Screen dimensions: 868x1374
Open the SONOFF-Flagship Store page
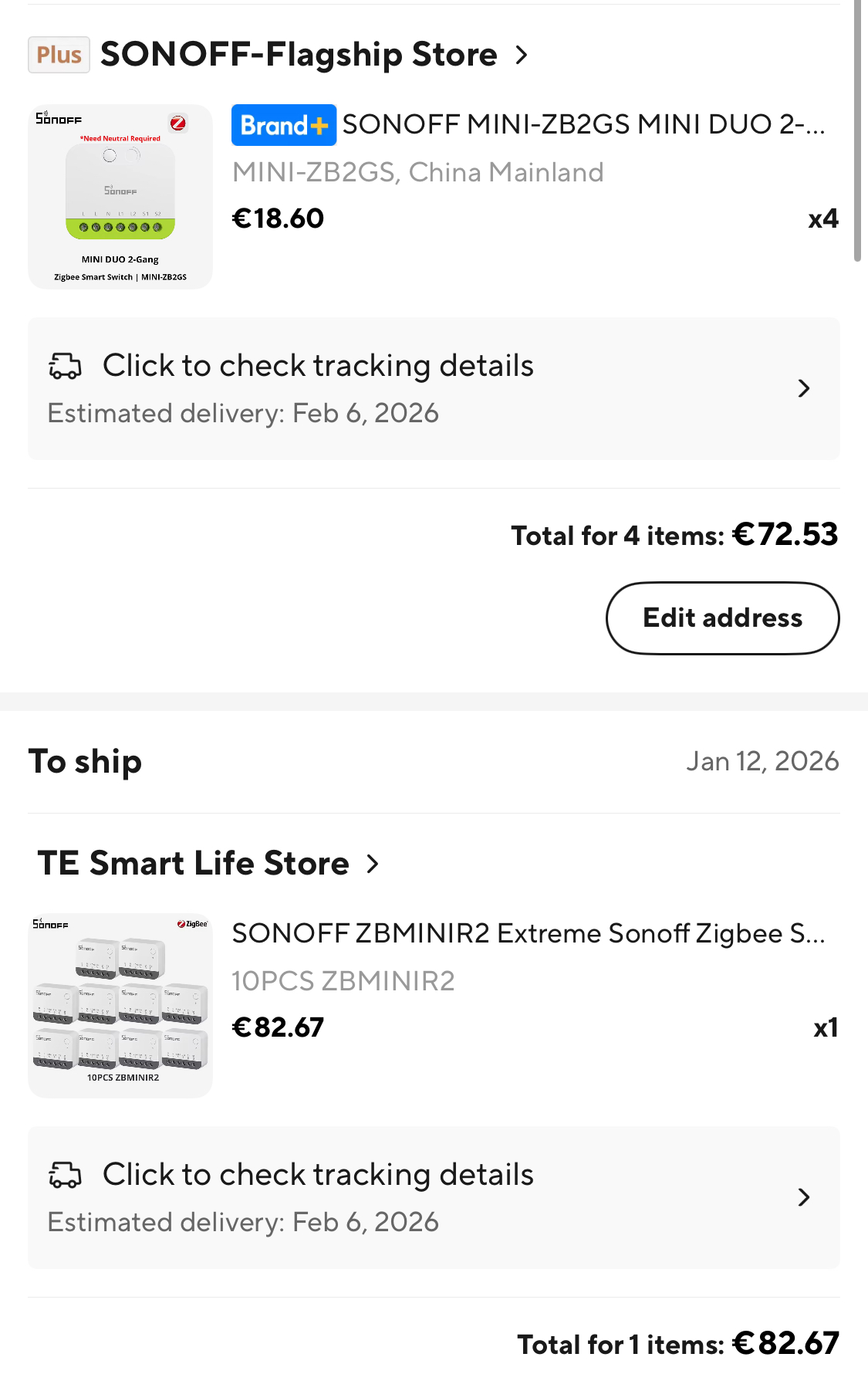point(299,55)
